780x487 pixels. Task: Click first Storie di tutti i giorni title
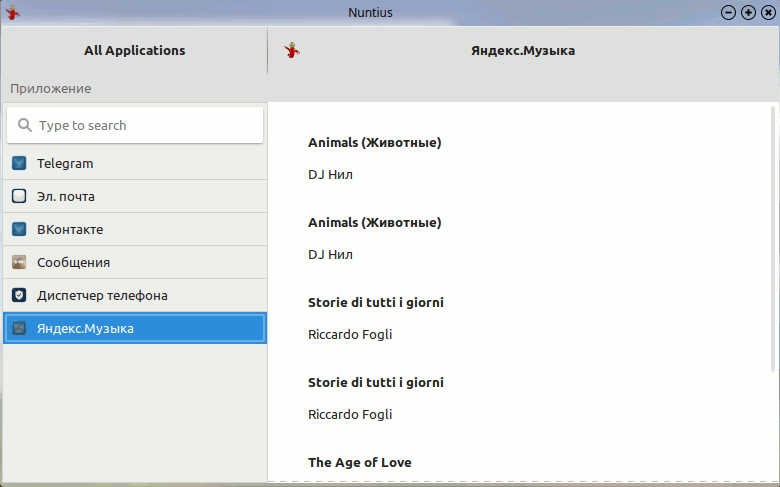click(376, 302)
